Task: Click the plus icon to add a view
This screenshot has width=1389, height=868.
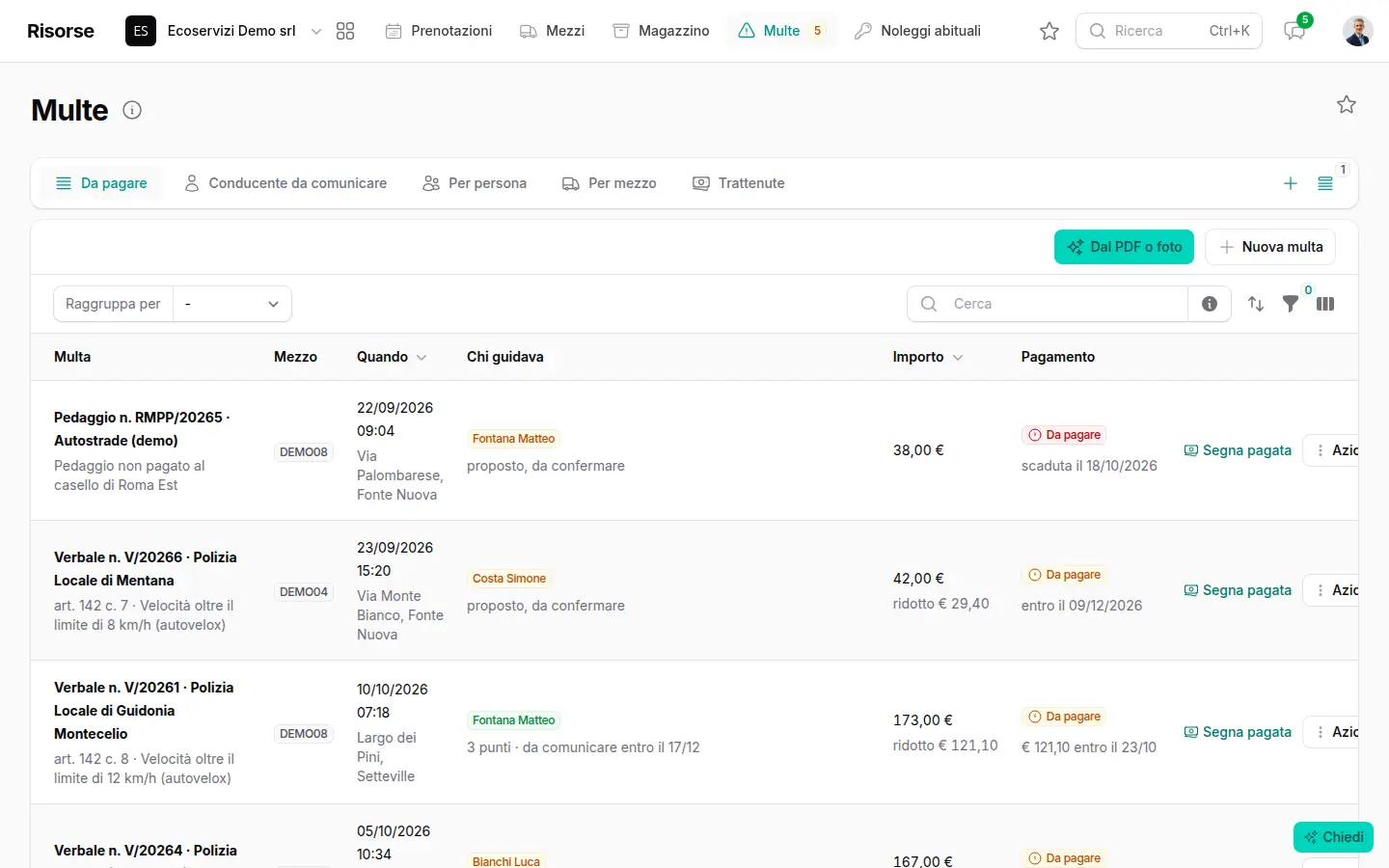Action: point(1291,183)
